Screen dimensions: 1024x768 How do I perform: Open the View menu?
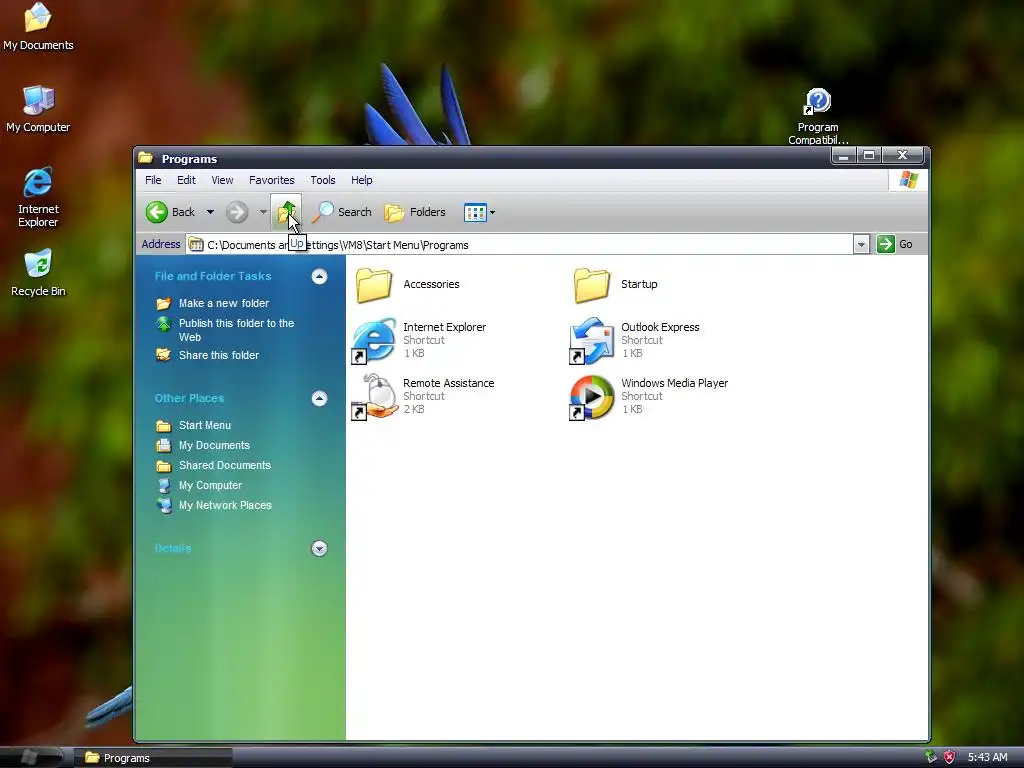[x=222, y=180]
